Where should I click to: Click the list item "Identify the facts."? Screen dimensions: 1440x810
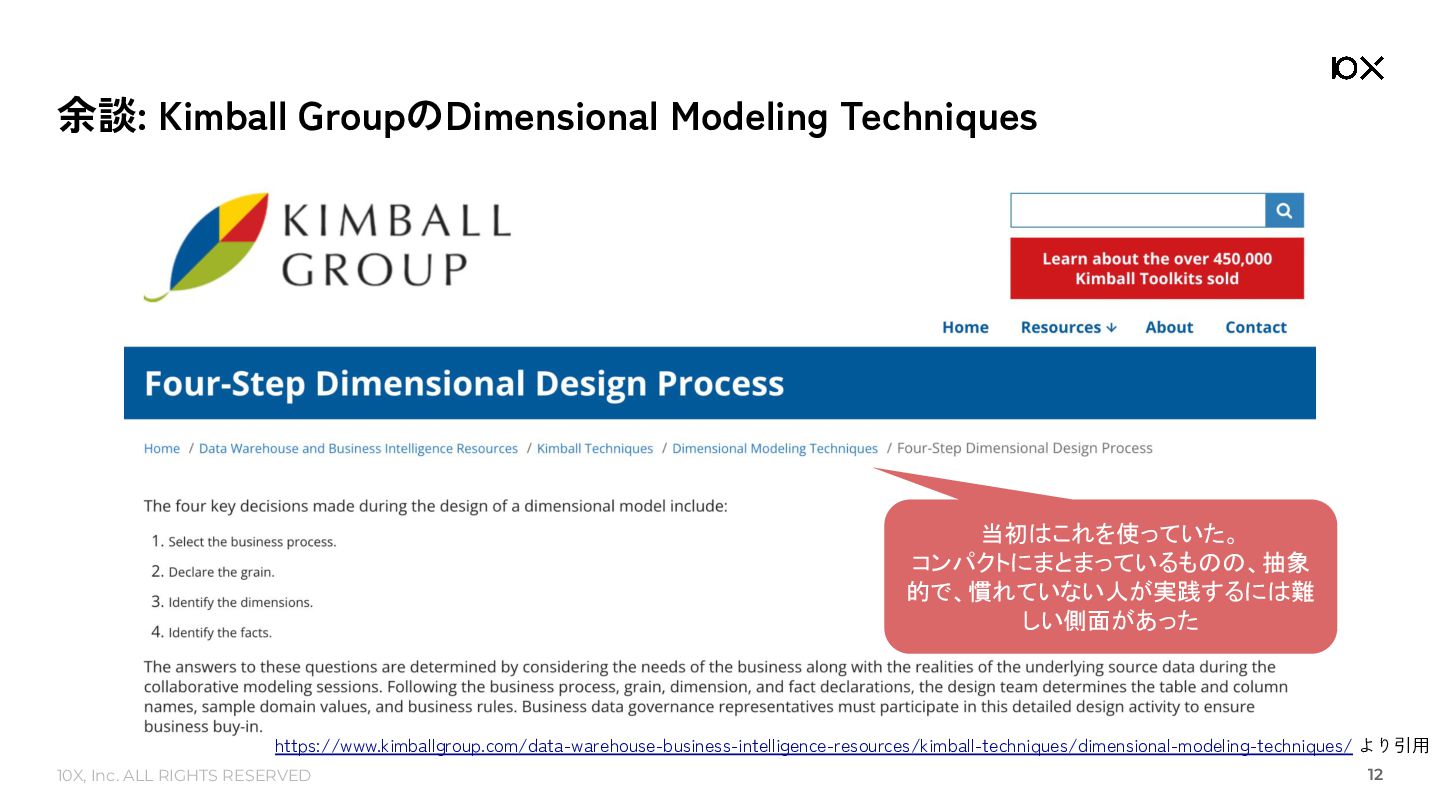tap(220, 632)
